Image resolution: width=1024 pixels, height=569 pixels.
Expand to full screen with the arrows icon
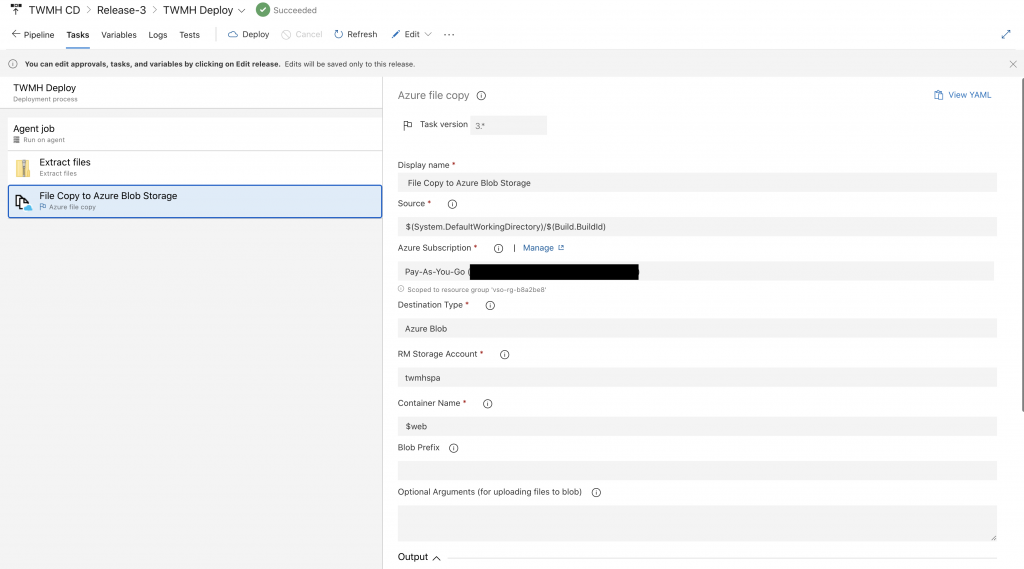point(1006,34)
